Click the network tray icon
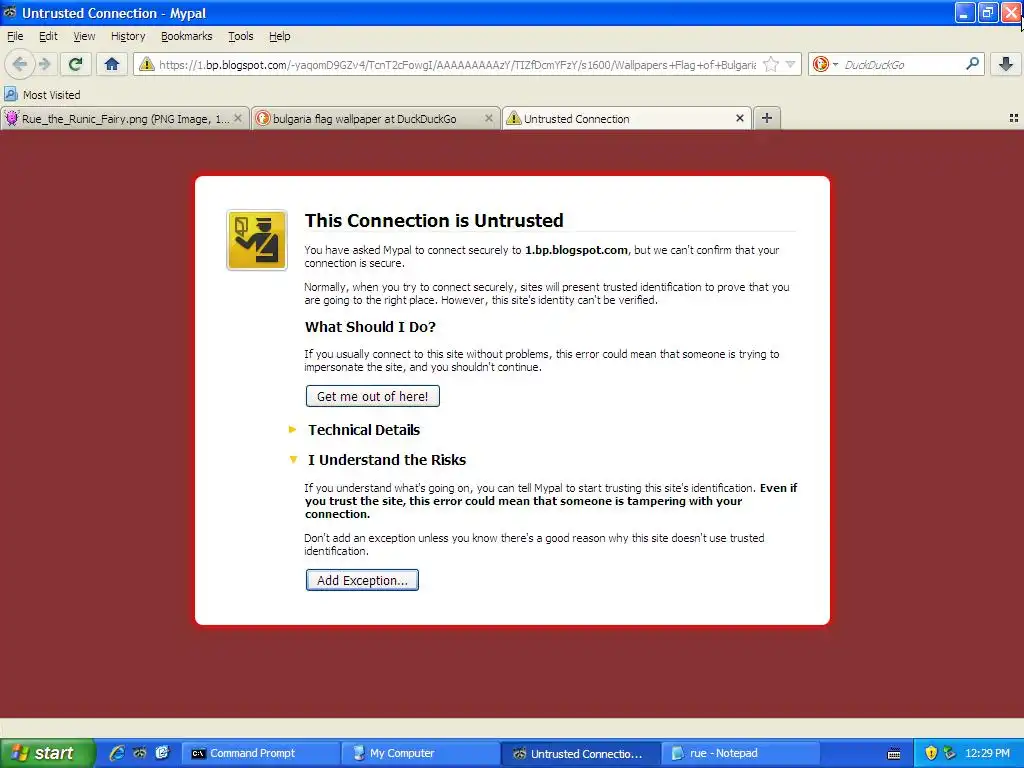 coord(950,753)
